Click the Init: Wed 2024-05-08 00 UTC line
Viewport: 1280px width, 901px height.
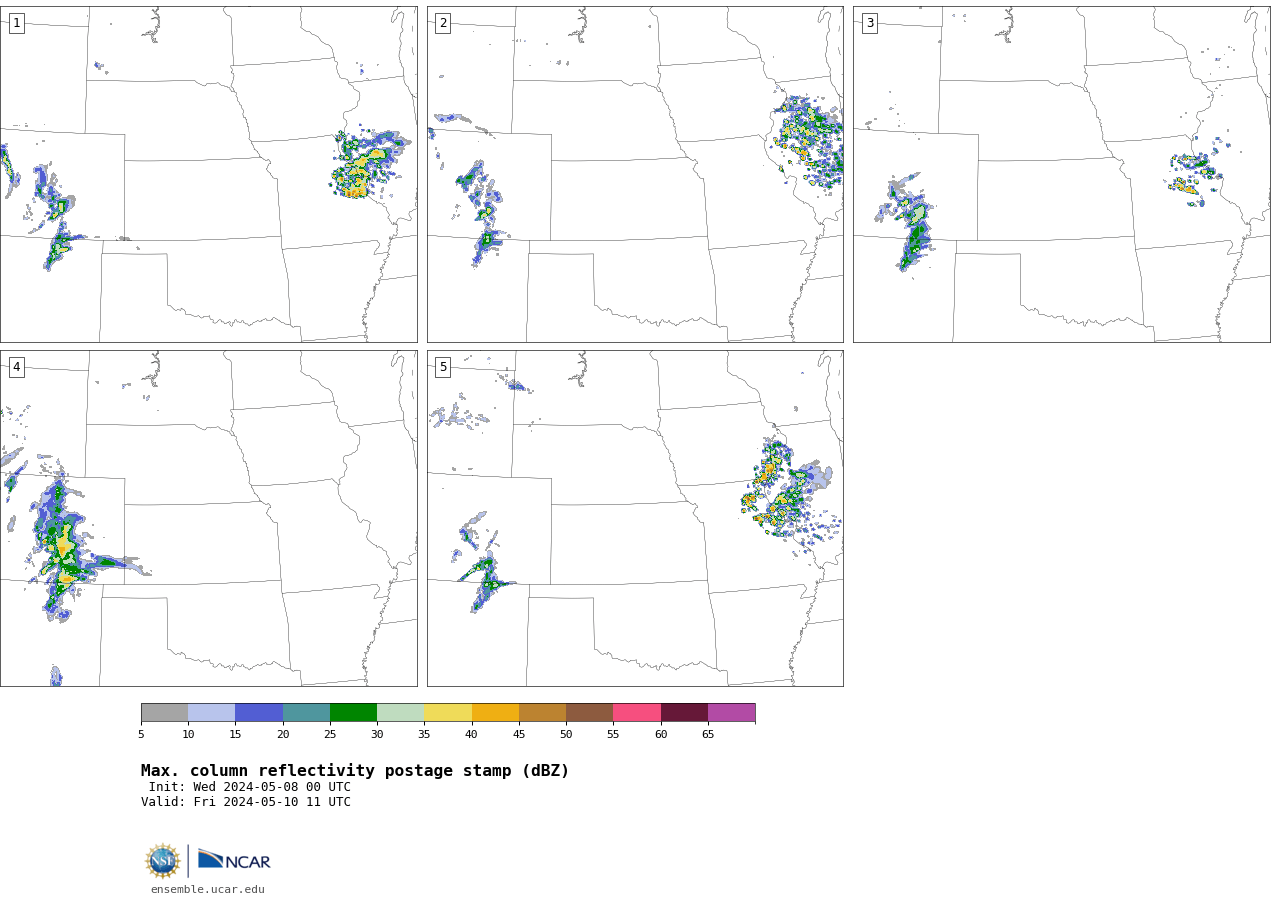point(250,787)
